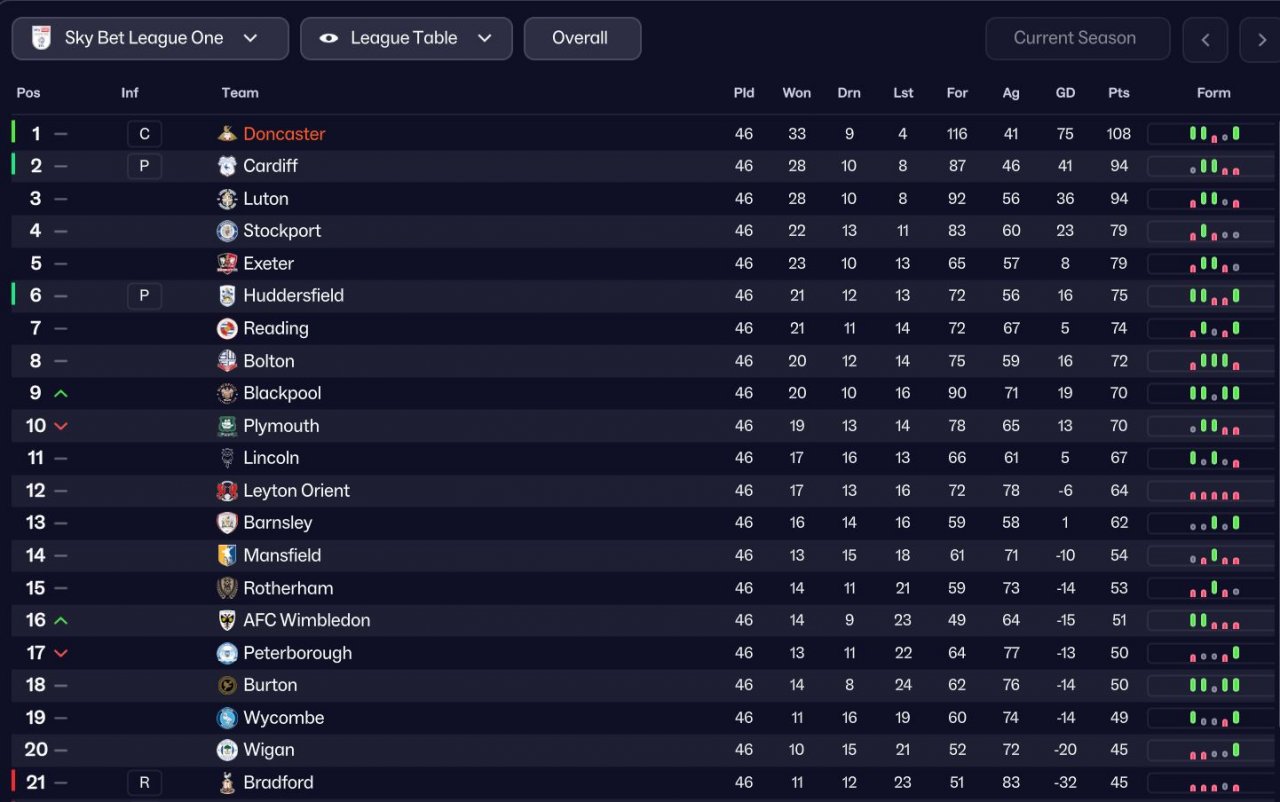The width and height of the screenshot is (1280, 802).
Task: Open the Sky Bet League One dropdown
Action: click(150, 38)
